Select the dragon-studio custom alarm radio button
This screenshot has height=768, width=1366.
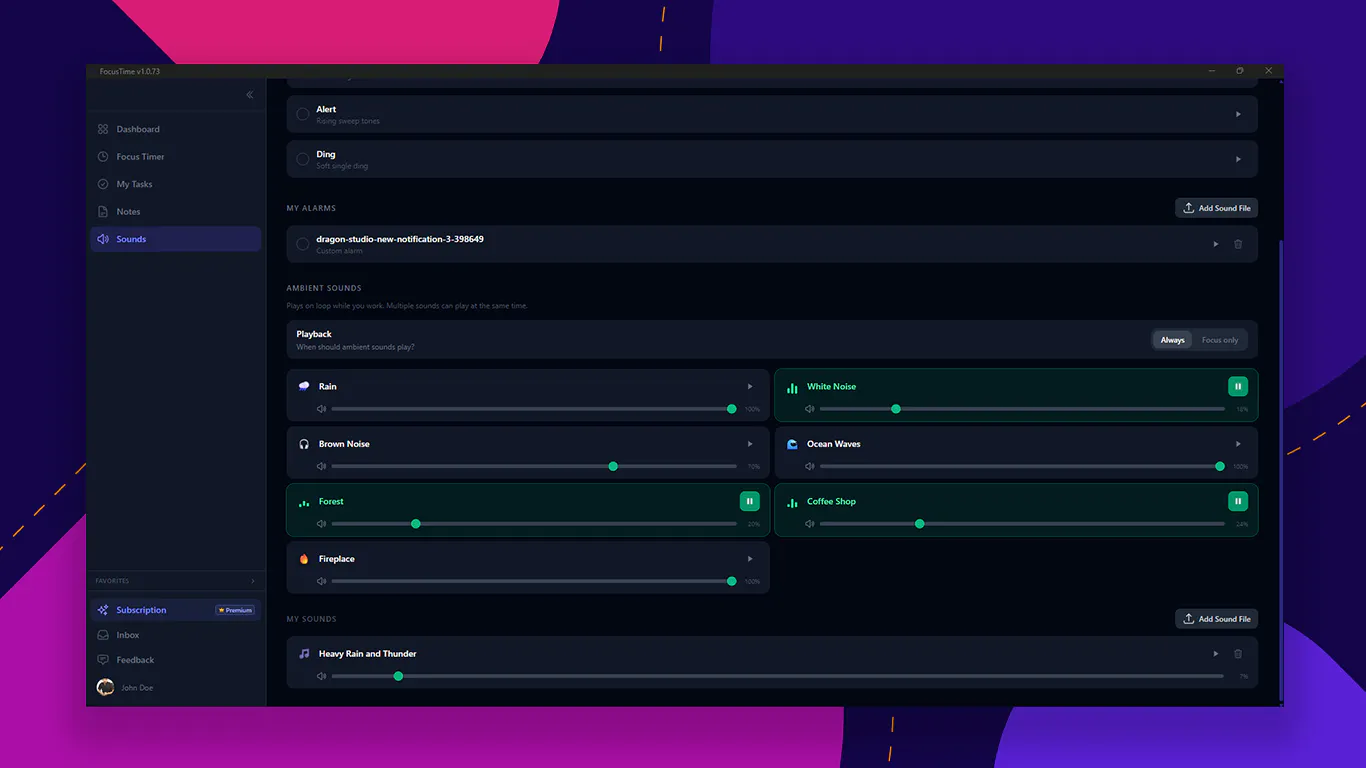click(303, 244)
